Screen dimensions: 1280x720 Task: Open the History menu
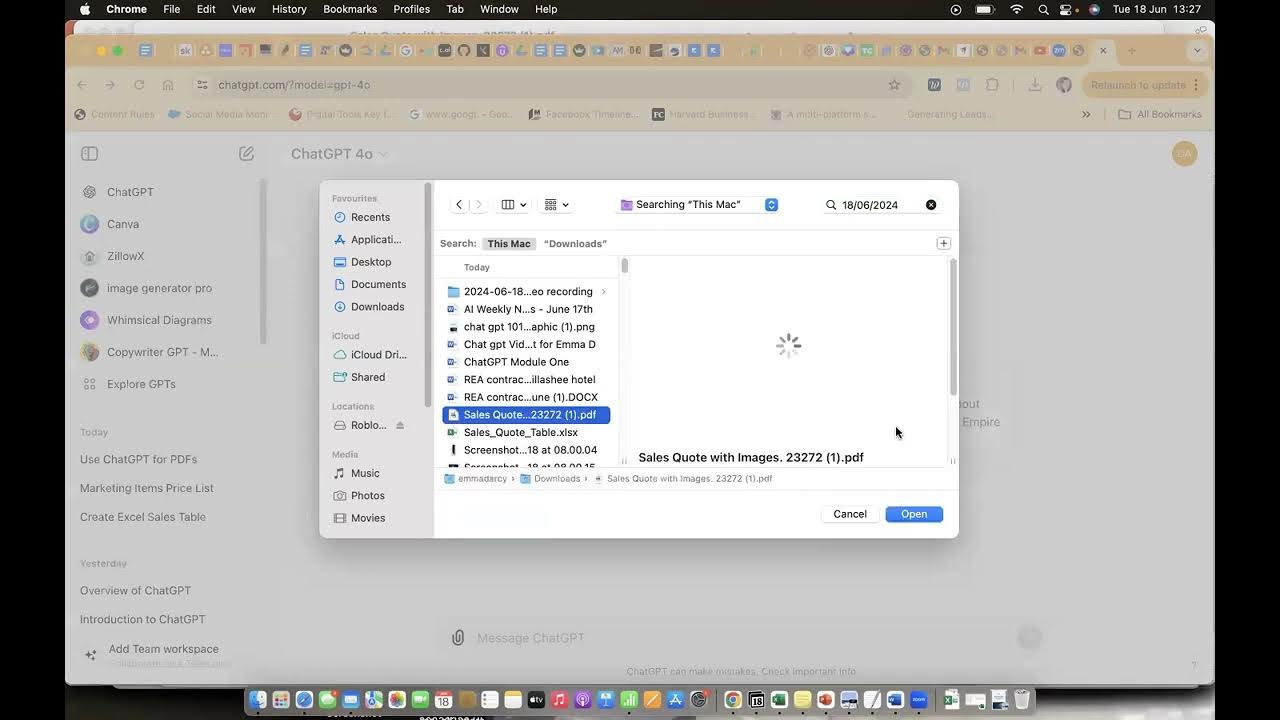pos(289,9)
